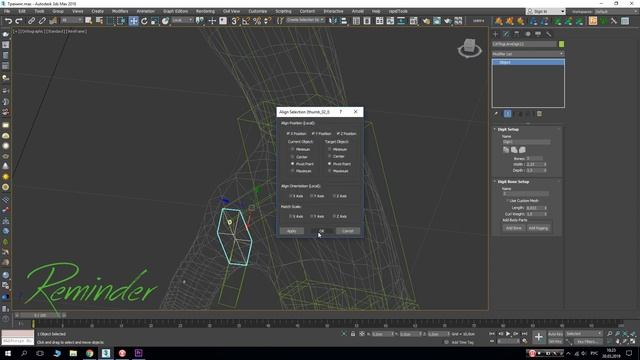
Task: Activate the Select and Scale tool
Action: tap(155, 21)
